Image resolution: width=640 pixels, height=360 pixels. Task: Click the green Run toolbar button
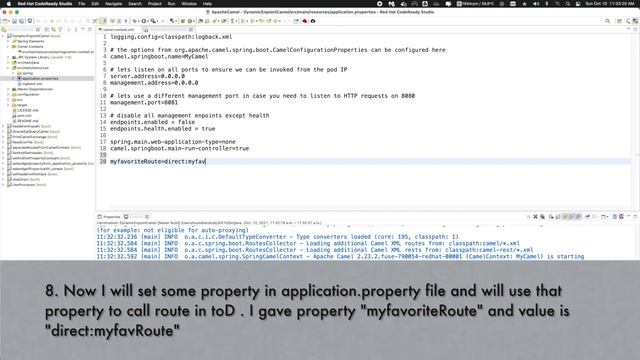(144, 21)
